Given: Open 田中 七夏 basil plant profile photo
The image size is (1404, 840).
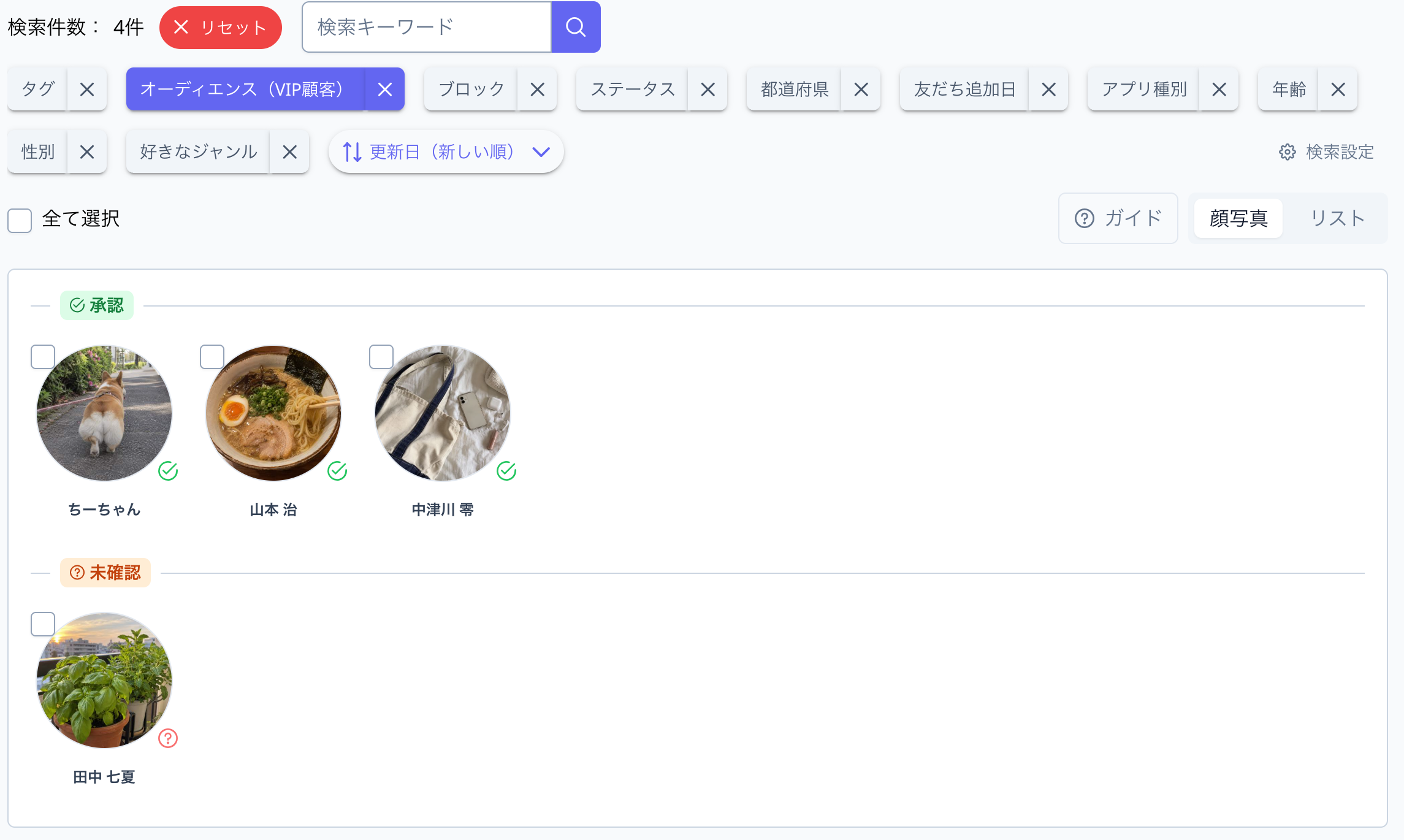Looking at the screenshot, I should click(104, 681).
